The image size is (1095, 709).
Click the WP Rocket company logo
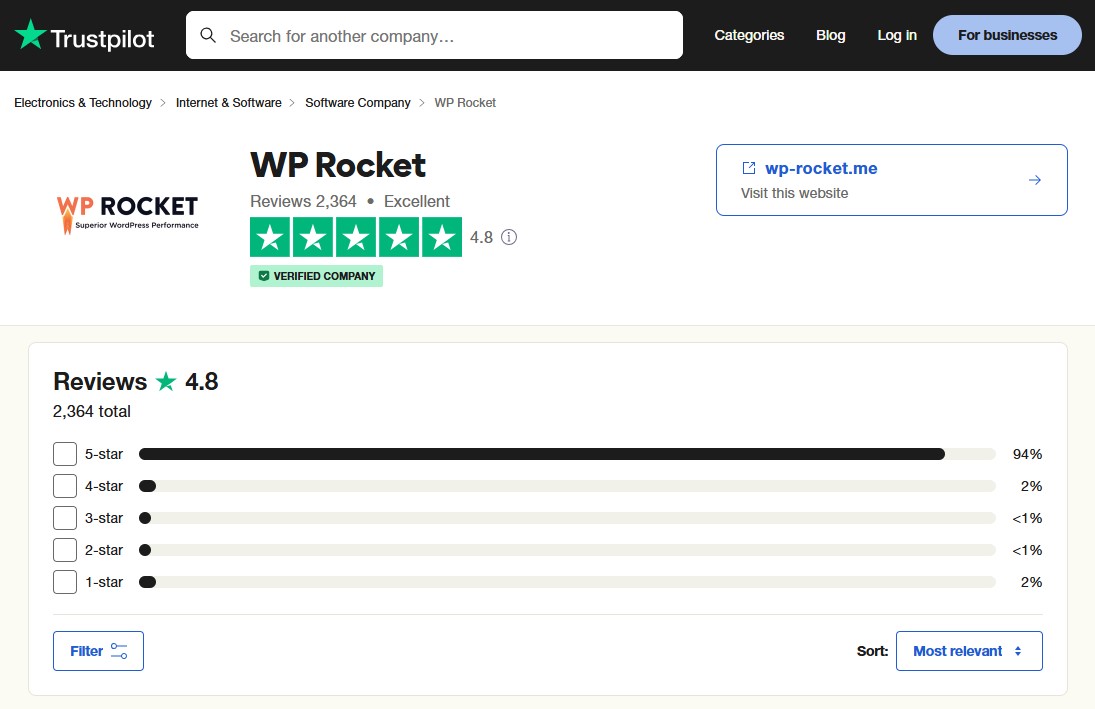[x=128, y=214]
